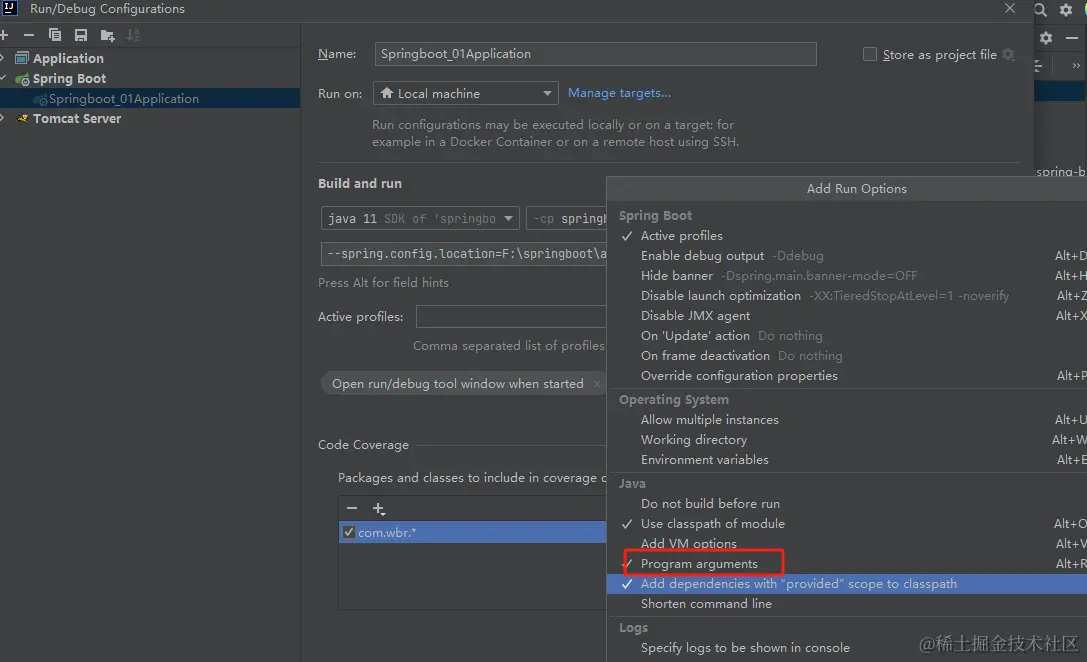Copy the selected configuration
This screenshot has width=1087, height=662.
click(55, 35)
